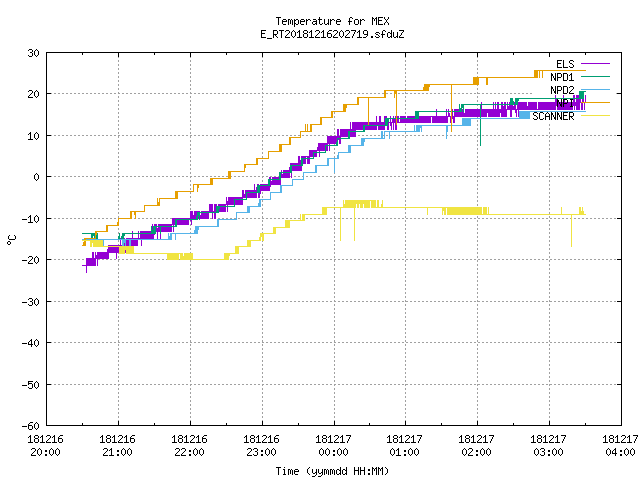The width and height of the screenshot is (640, 480).
Task: Click the x-axis label 181217 02:00
Action: pyautogui.click(x=476, y=446)
